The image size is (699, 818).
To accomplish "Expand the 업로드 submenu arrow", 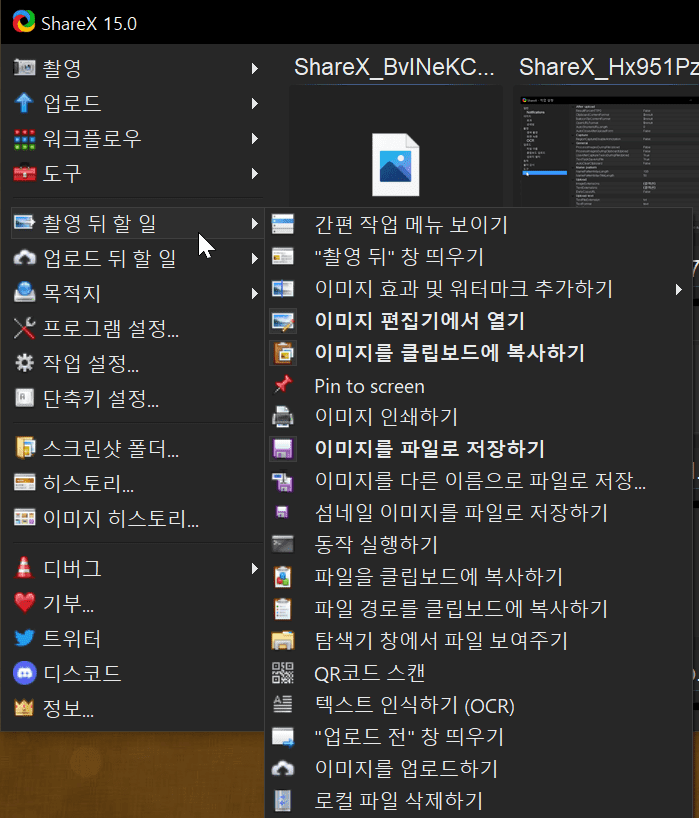I will click(255, 103).
